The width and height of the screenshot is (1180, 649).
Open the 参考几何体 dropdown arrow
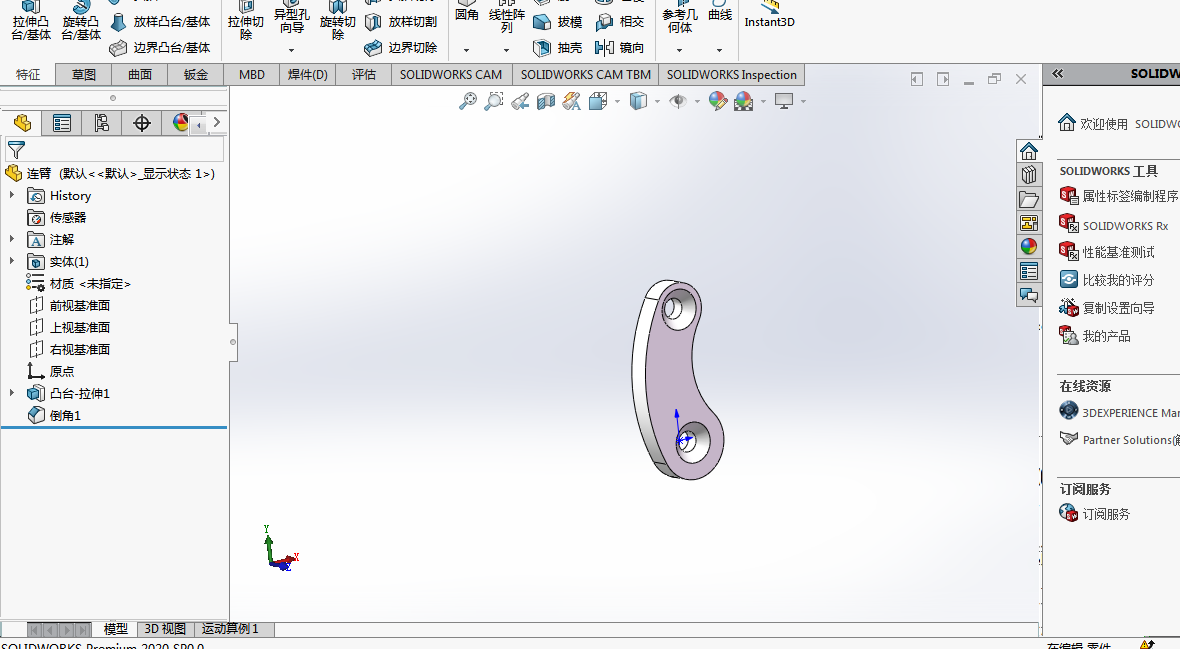680,50
